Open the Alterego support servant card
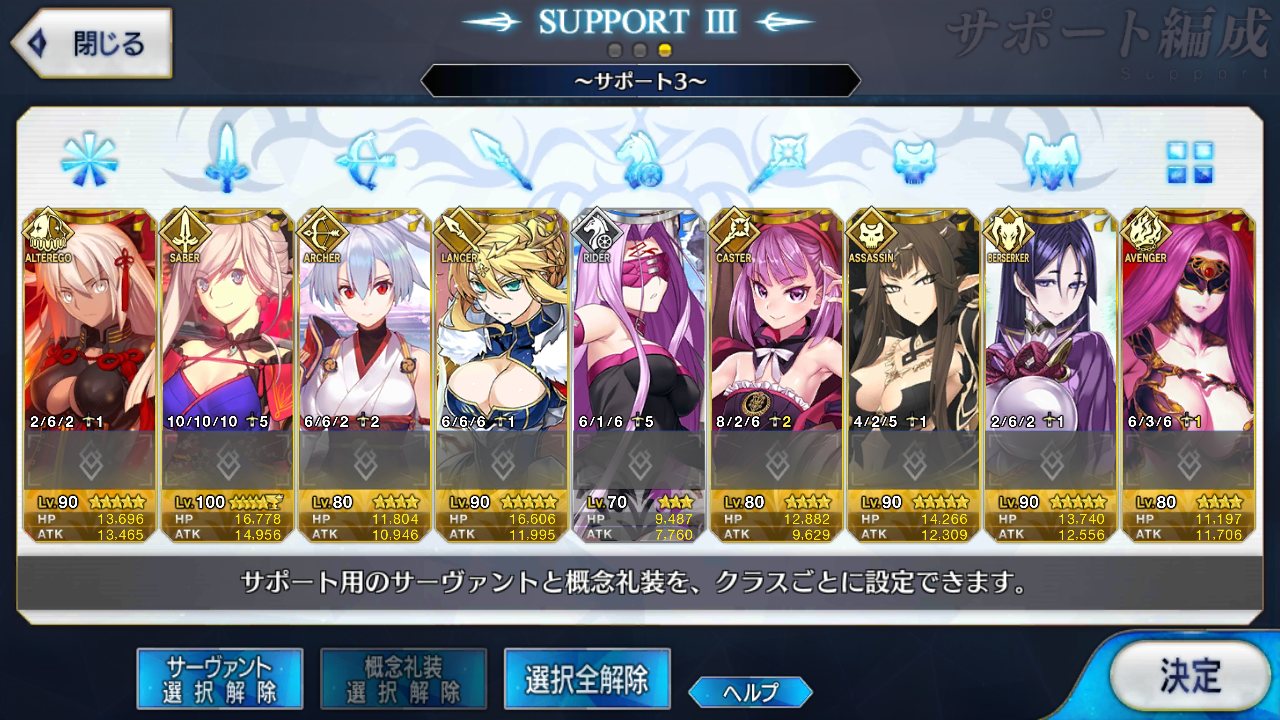This screenshot has height=720, width=1280. click(89, 375)
